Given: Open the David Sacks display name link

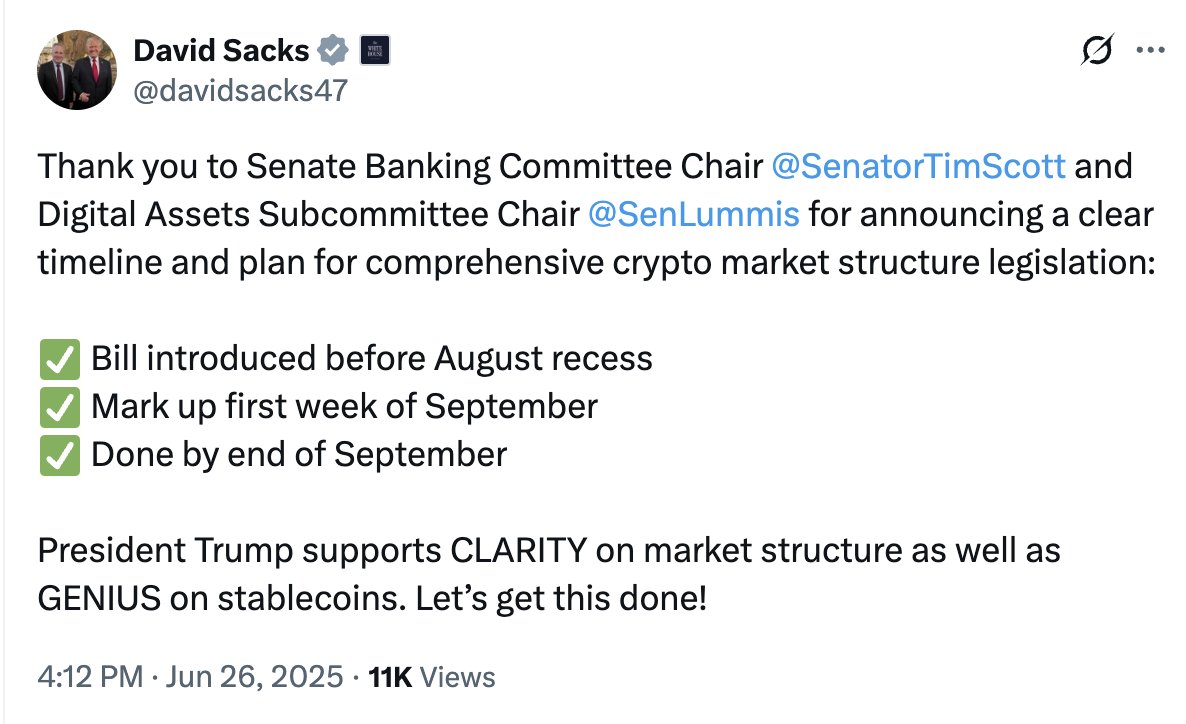Looking at the screenshot, I should [221, 50].
